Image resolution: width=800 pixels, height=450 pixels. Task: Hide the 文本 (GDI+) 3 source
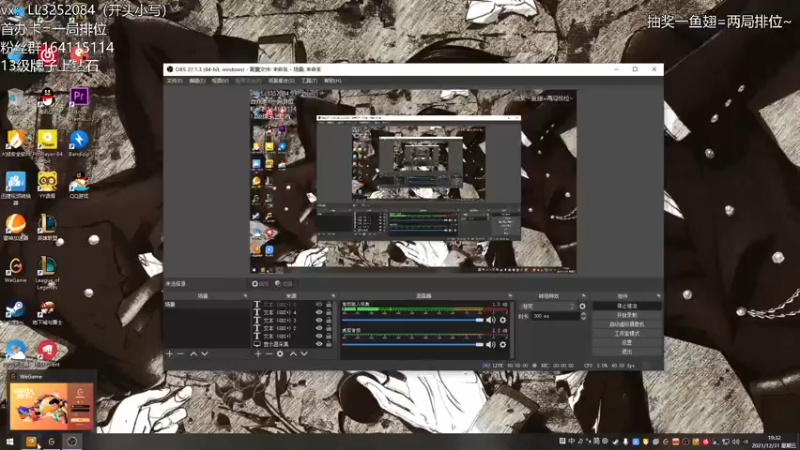[x=319, y=320]
